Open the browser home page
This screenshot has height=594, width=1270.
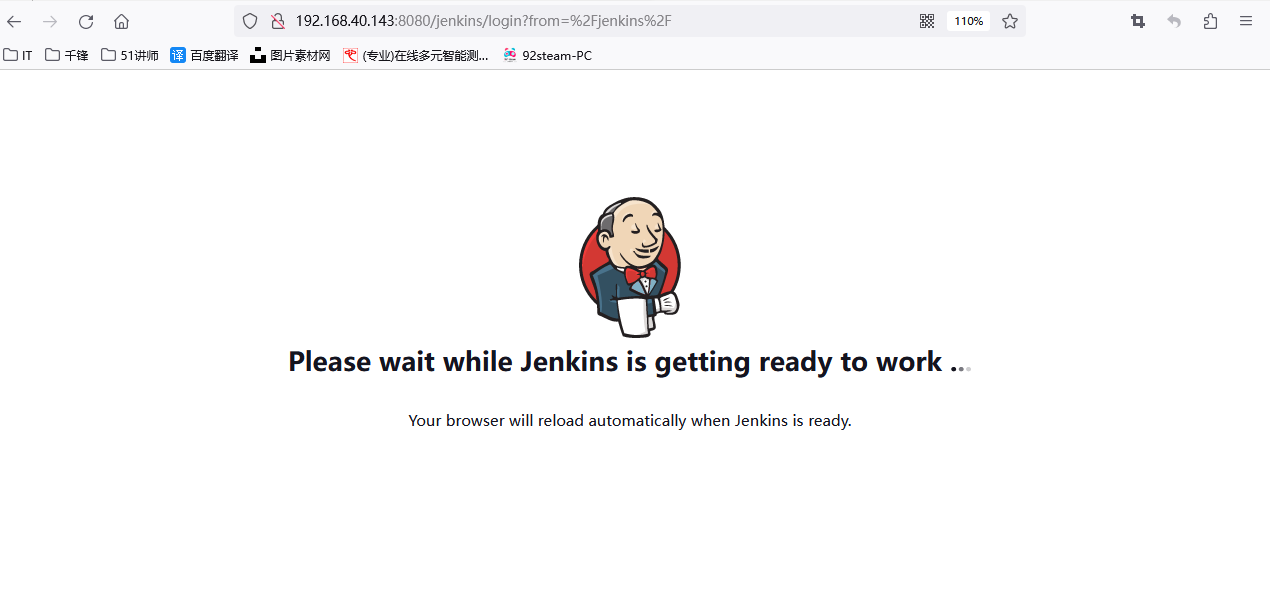point(121,21)
